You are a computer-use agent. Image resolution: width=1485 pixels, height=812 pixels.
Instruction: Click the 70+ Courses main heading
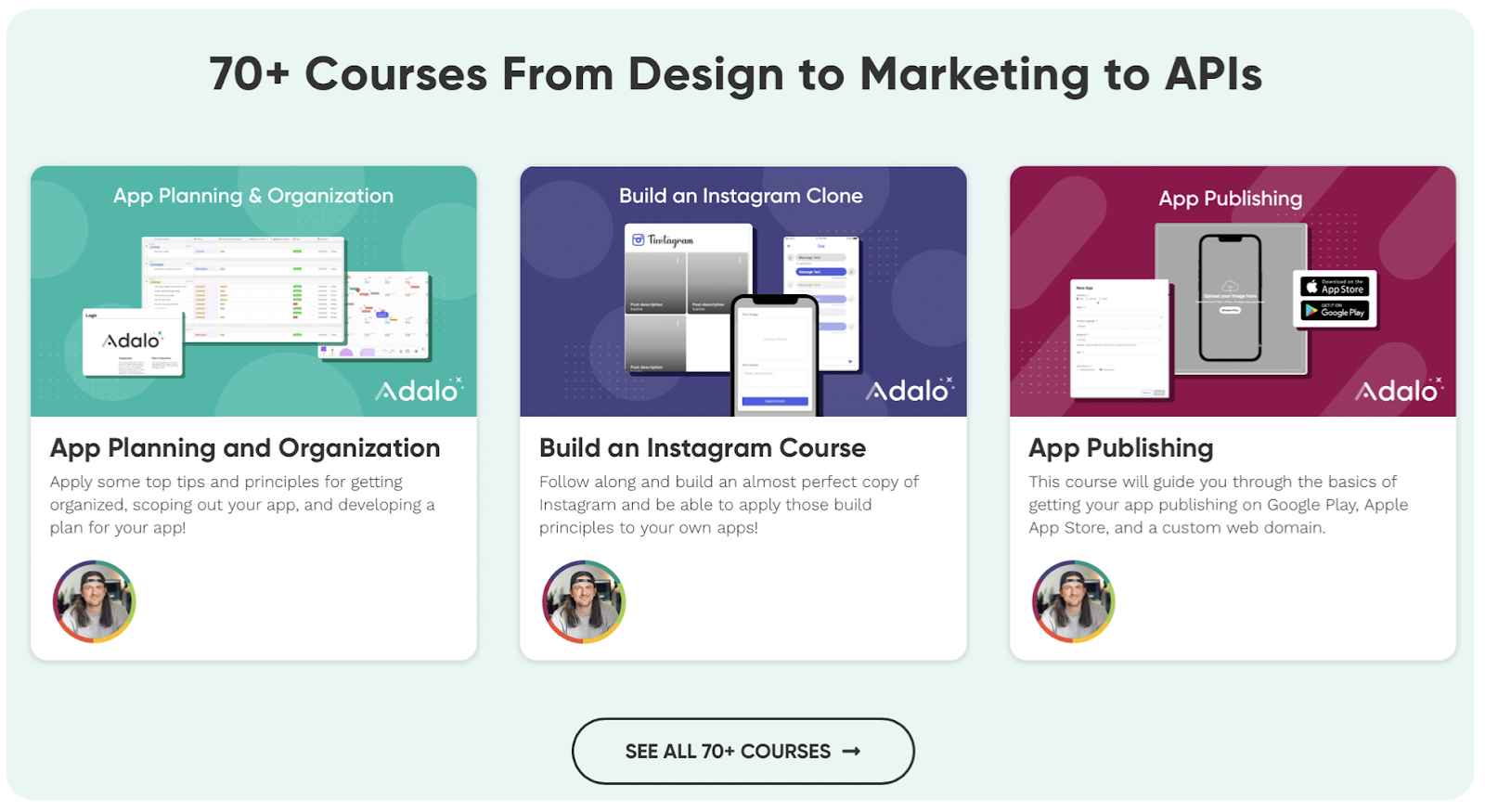[x=735, y=74]
